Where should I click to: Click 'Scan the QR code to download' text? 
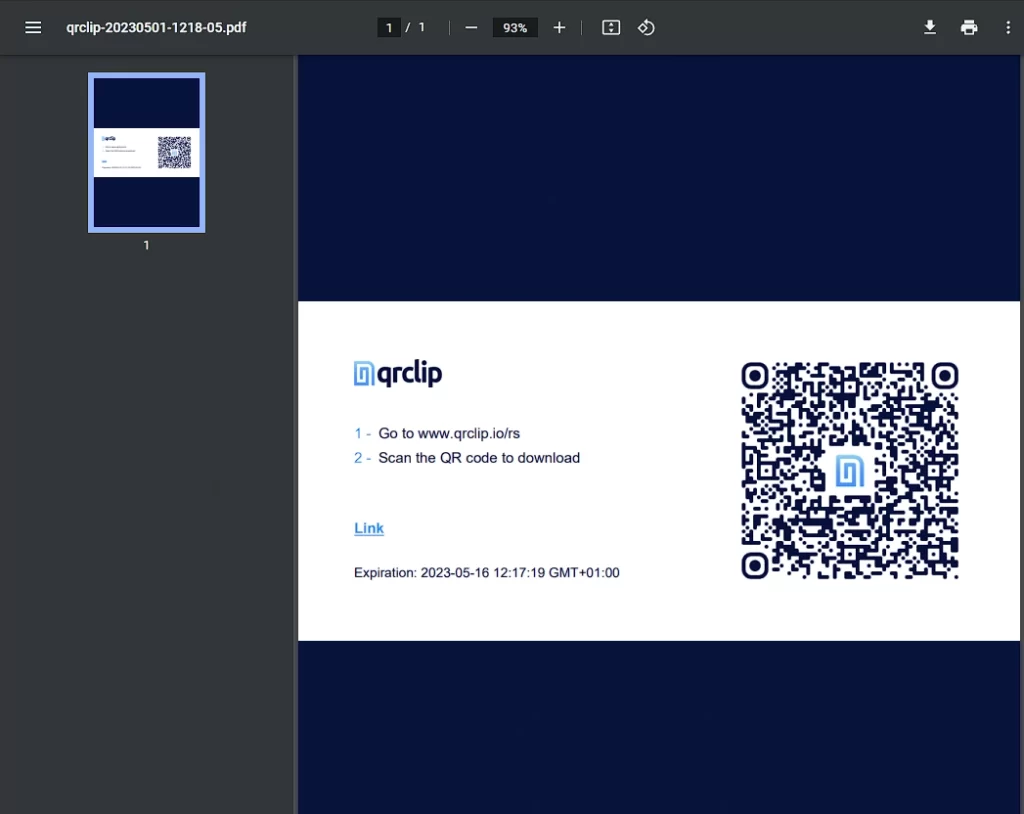point(479,458)
